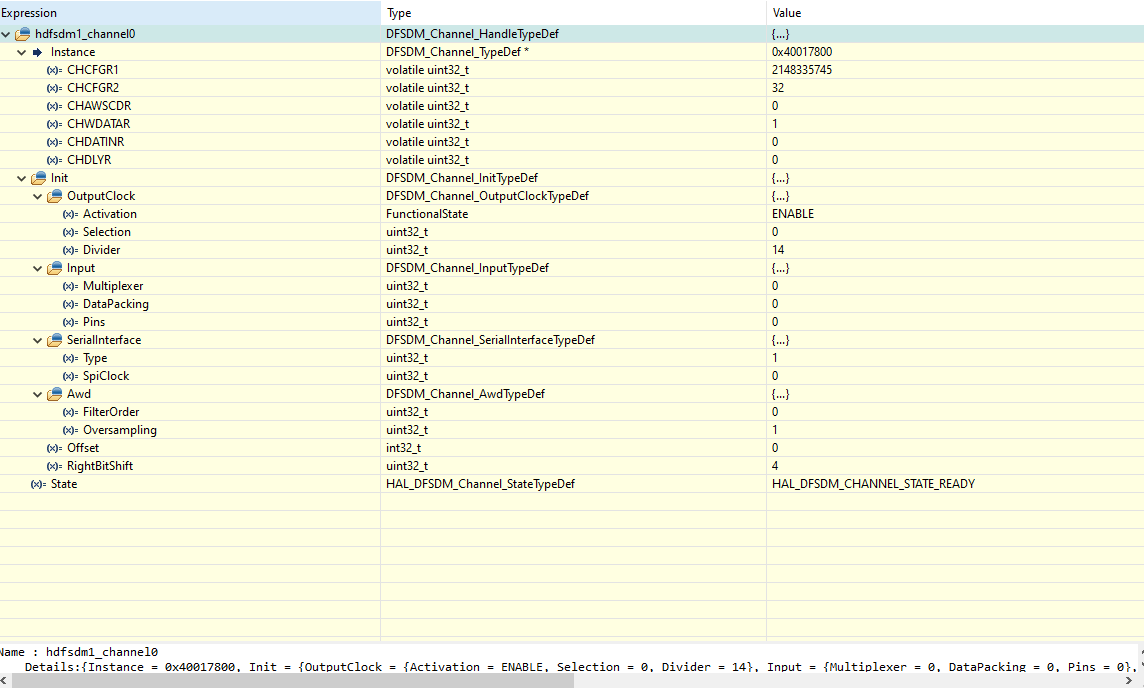This screenshot has height=688, width=1144.
Task: Collapse the hdfsdm1_channel0 tree node
Action: tap(6, 33)
